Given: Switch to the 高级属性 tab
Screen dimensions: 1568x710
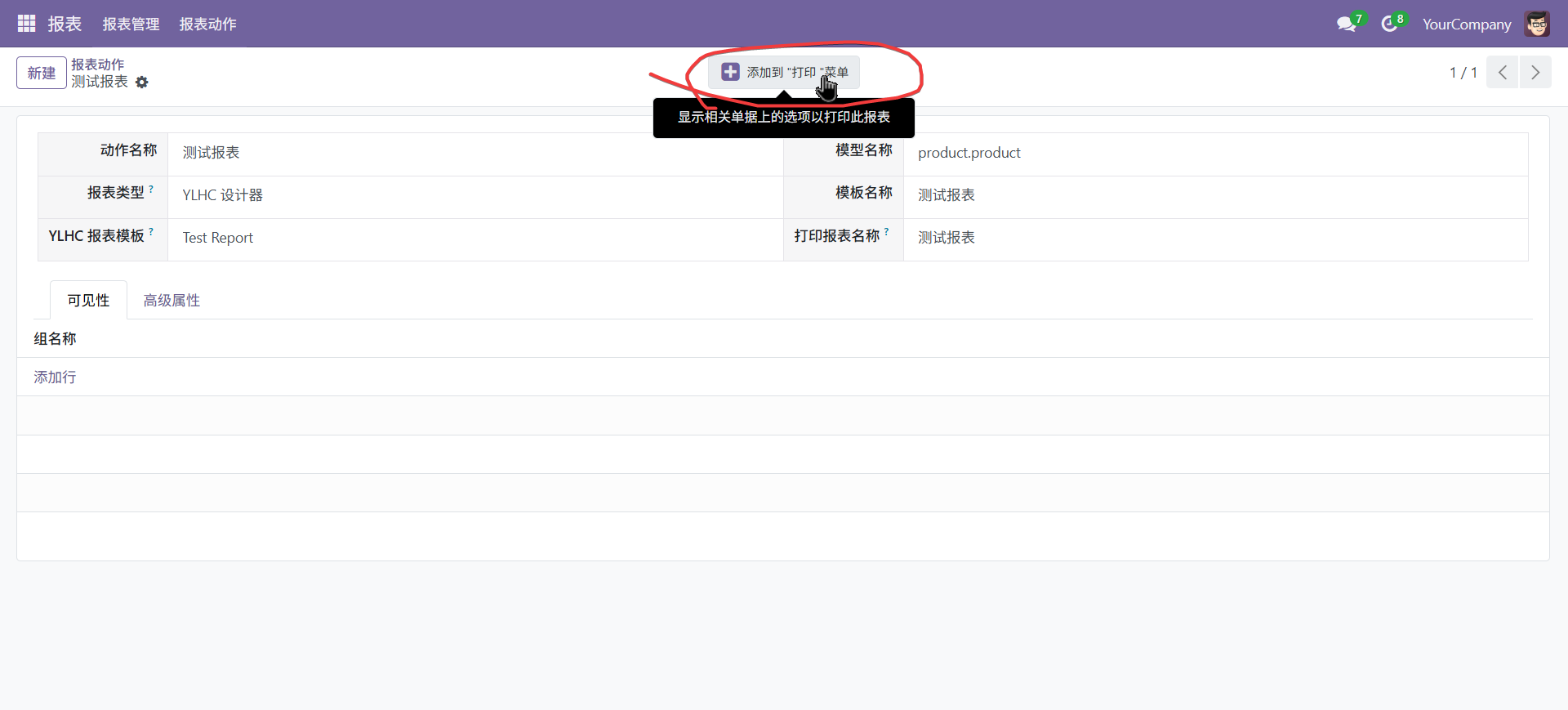Looking at the screenshot, I should (171, 301).
